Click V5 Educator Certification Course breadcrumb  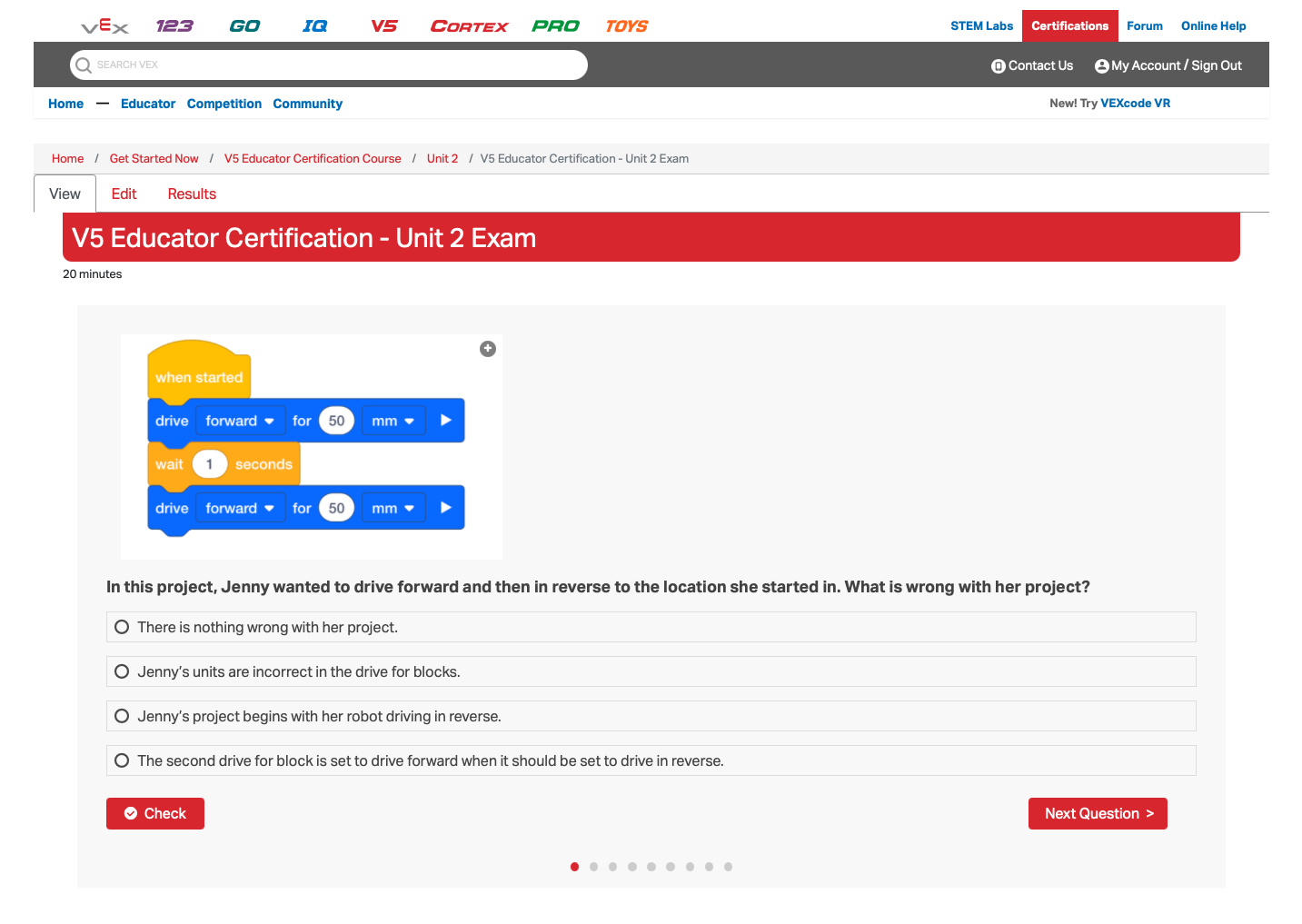click(x=313, y=158)
